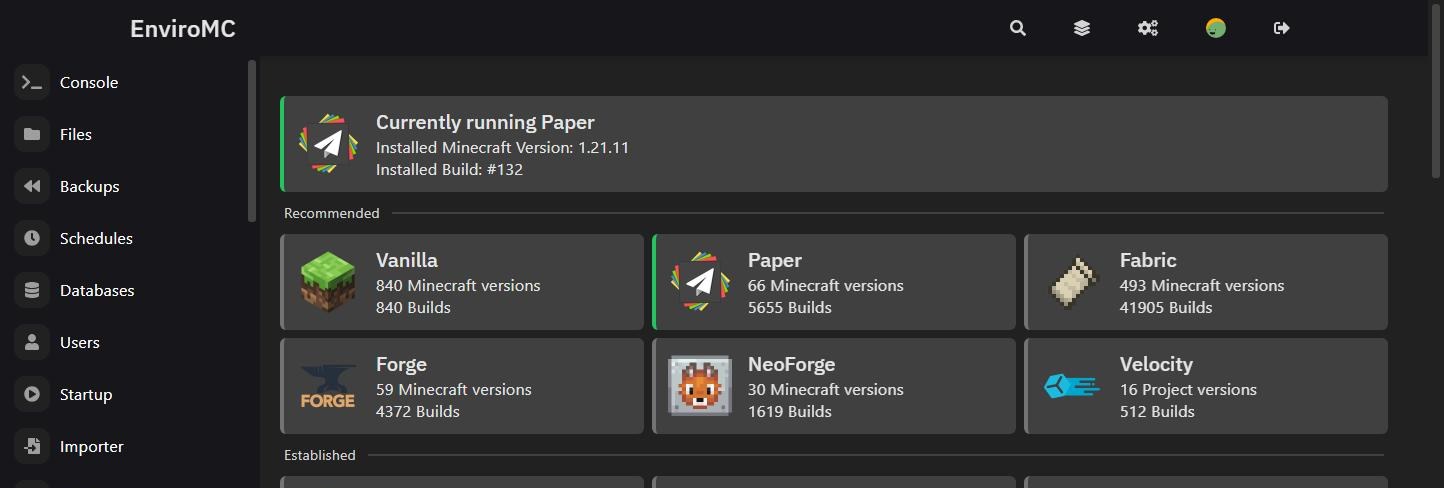Click '840 Minecraft versions' text
Image resolution: width=1444 pixels, height=488 pixels.
pyautogui.click(x=458, y=285)
